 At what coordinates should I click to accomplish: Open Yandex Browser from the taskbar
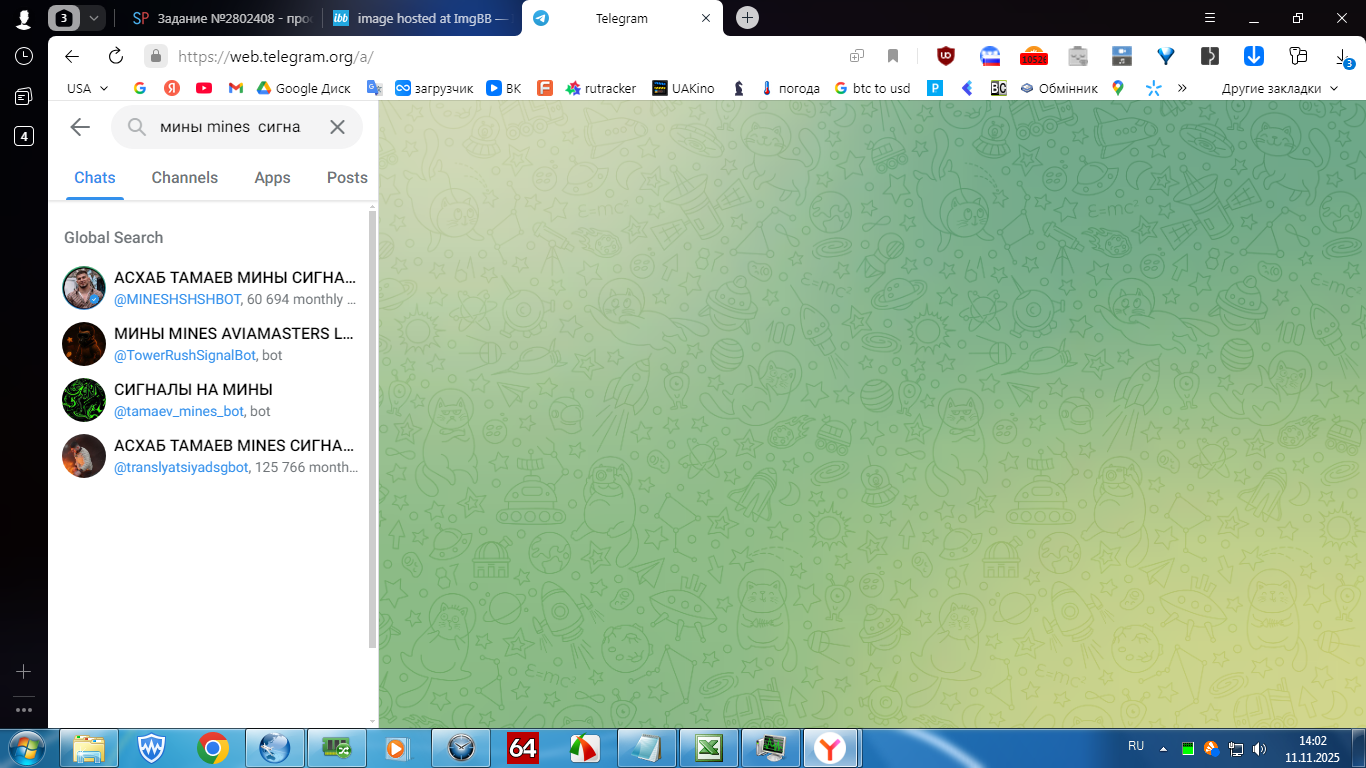point(828,748)
